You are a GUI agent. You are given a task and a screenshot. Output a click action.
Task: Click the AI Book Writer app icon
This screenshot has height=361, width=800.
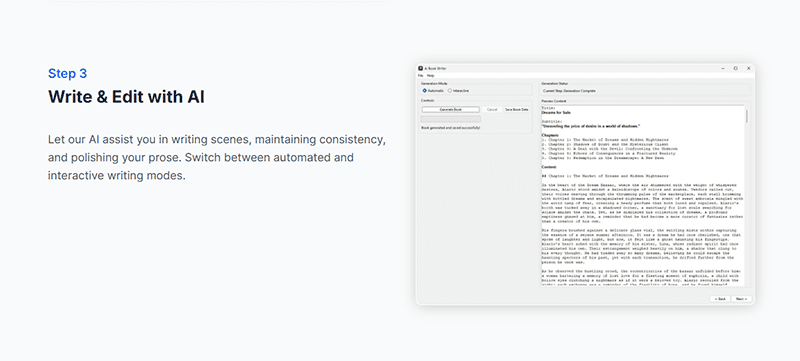(420, 68)
